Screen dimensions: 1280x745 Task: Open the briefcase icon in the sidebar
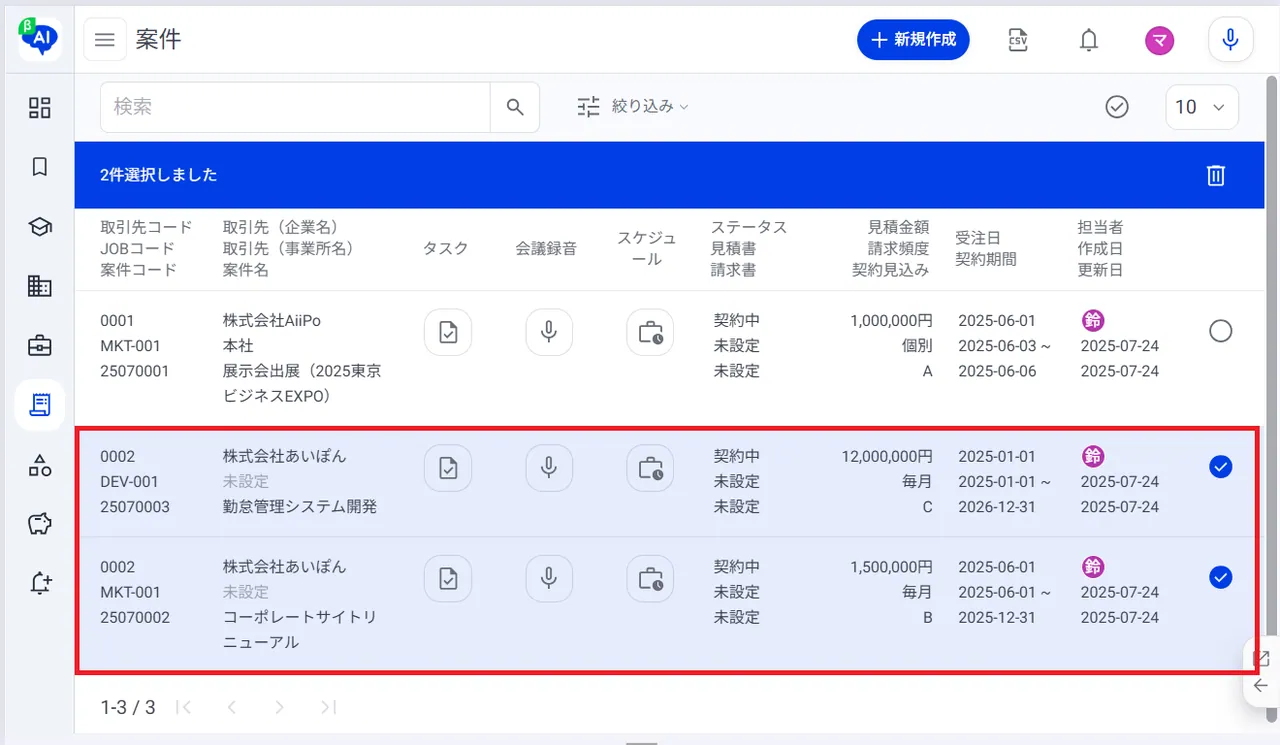[x=40, y=346]
